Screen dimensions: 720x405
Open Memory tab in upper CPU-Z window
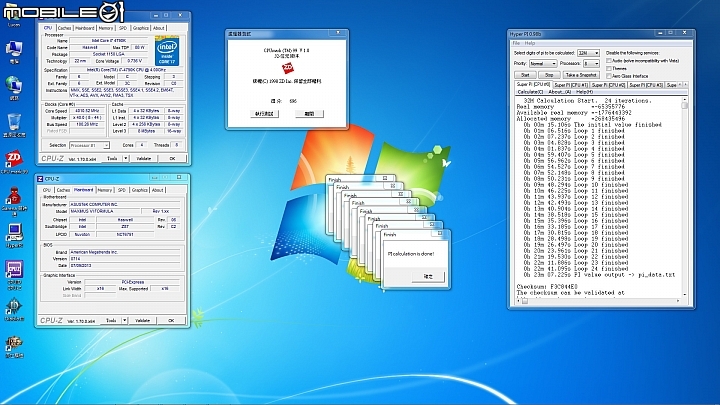pyautogui.click(x=106, y=28)
